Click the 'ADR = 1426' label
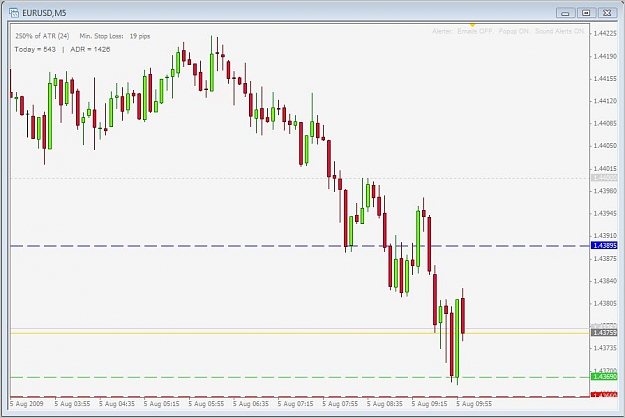625x418 pixels. pyautogui.click(x=90, y=49)
